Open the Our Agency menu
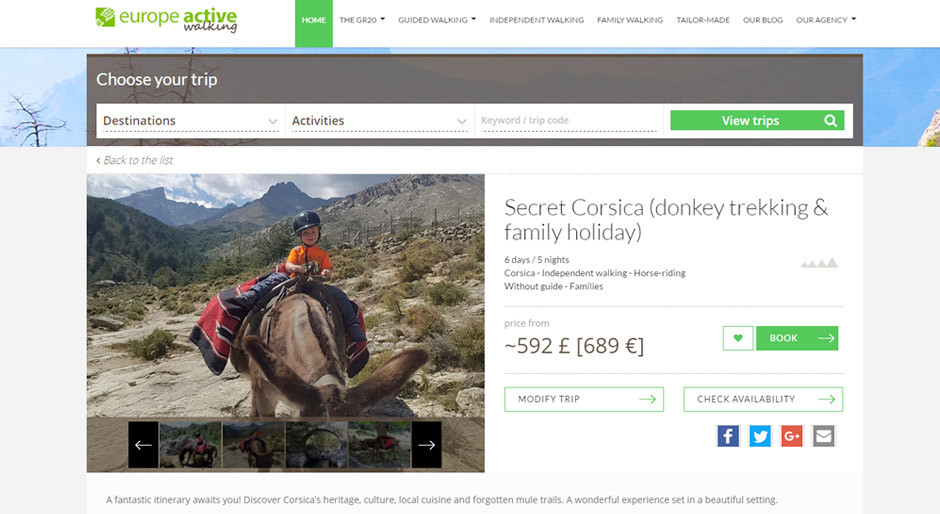940x514 pixels. 825,20
